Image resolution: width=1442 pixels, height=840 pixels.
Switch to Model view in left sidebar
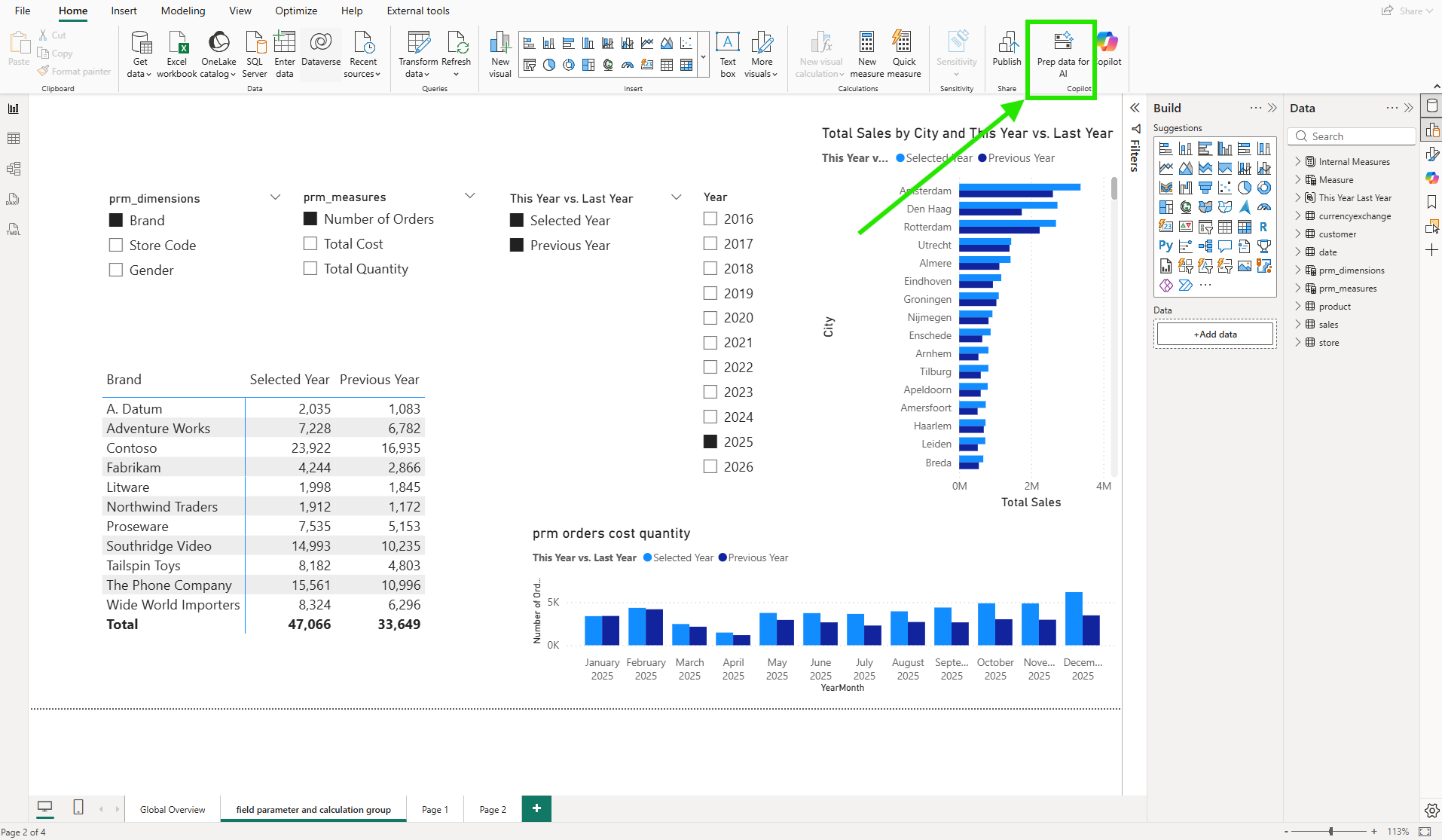click(x=14, y=169)
